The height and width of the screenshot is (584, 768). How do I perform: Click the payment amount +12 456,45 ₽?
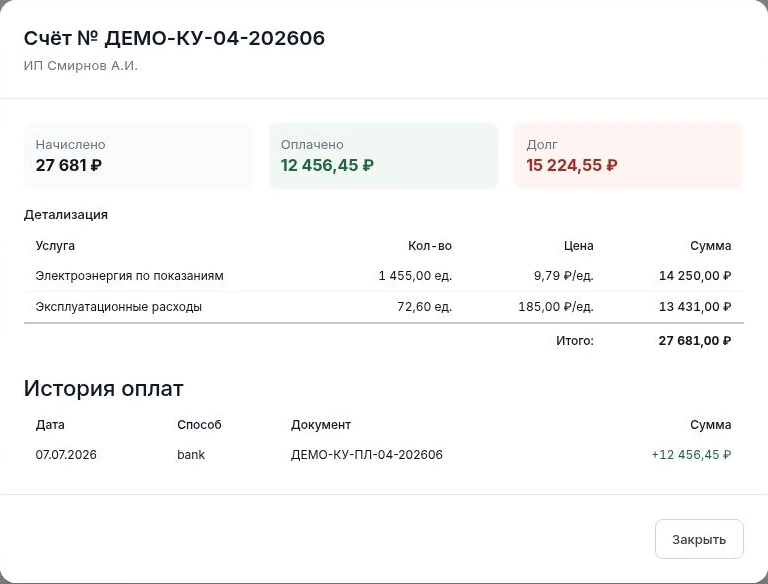click(691, 455)
